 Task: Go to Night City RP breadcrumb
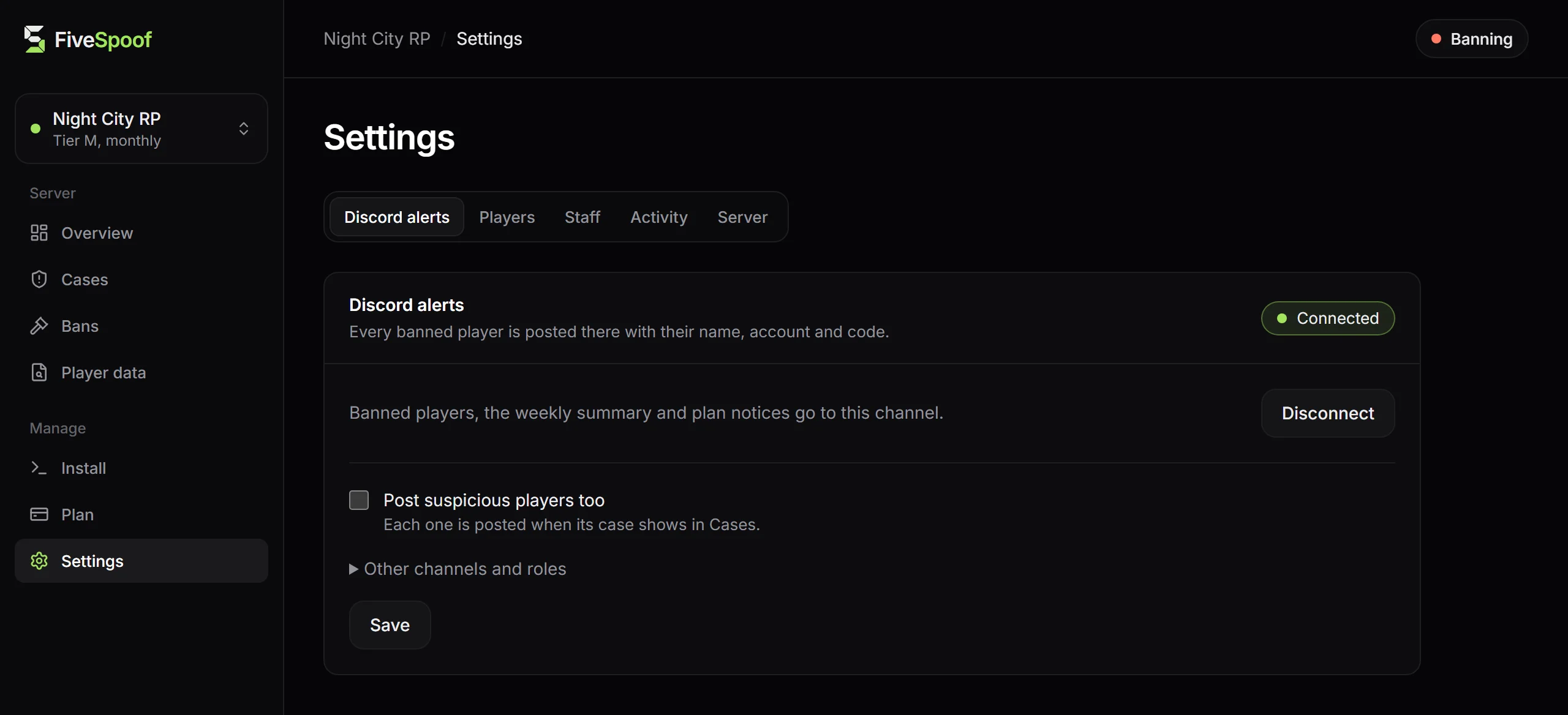click(x=377, y=39)
